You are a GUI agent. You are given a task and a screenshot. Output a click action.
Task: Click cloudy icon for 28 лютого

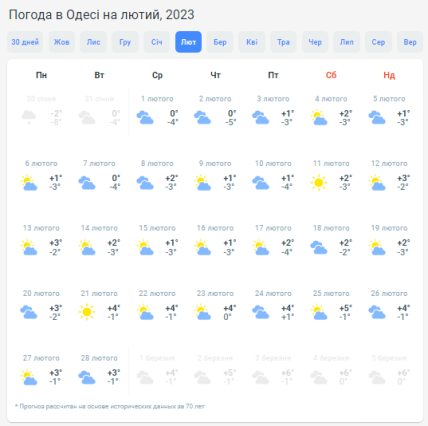click(x=87, y=377)
